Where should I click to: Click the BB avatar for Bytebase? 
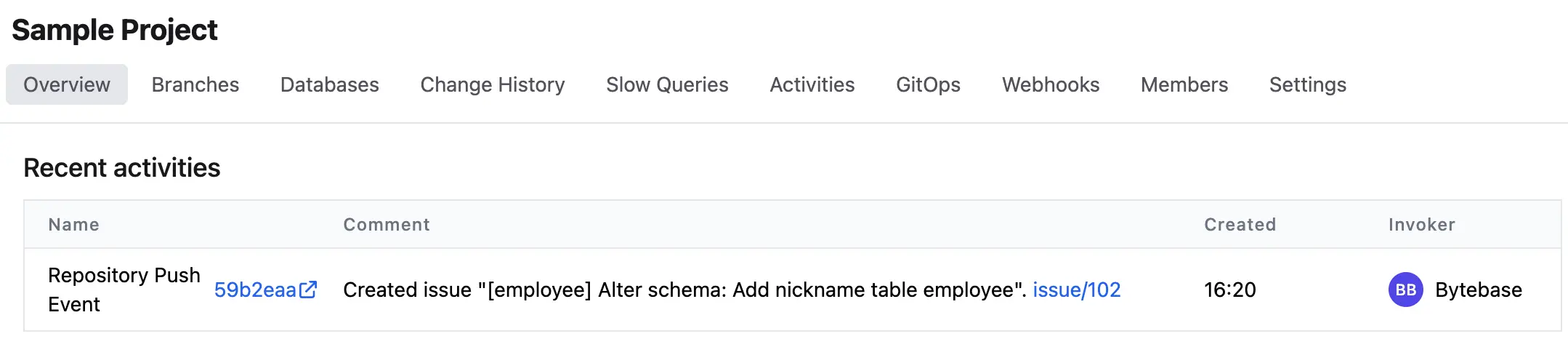coord(1405,290)
